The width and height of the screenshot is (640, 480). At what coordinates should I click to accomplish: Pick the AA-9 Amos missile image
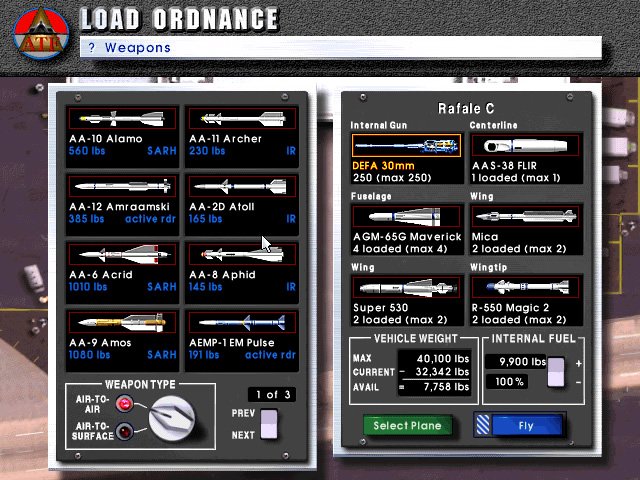(x=122, y=322)
